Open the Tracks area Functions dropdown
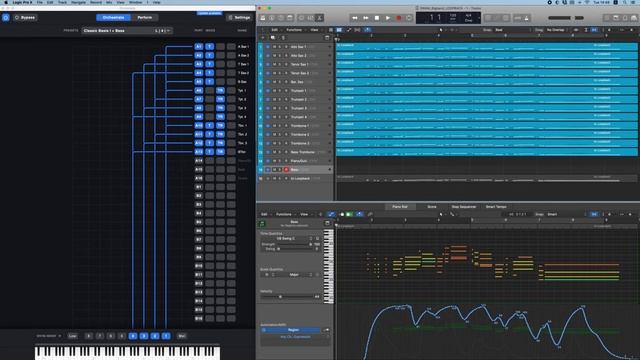Viewport: 640px width, 360px height. click(x=295, y=30)
